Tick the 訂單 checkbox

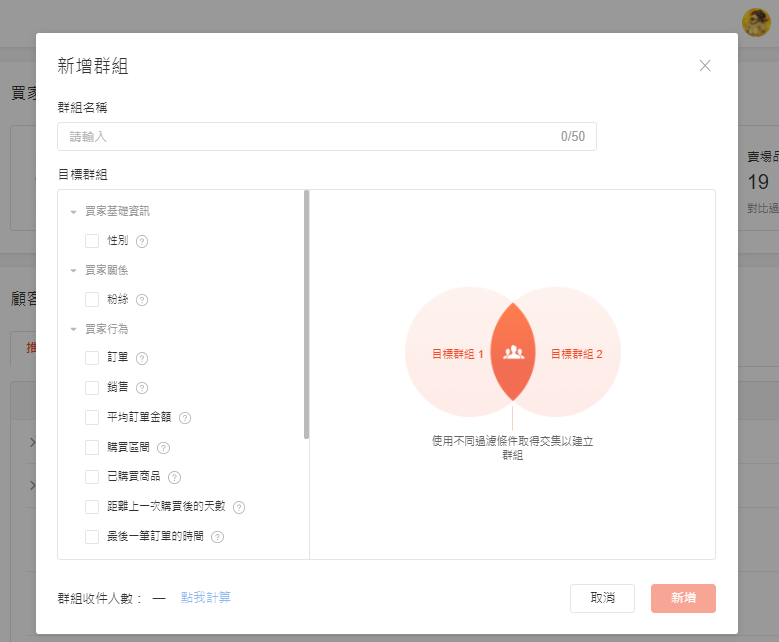tap(92, 358)
